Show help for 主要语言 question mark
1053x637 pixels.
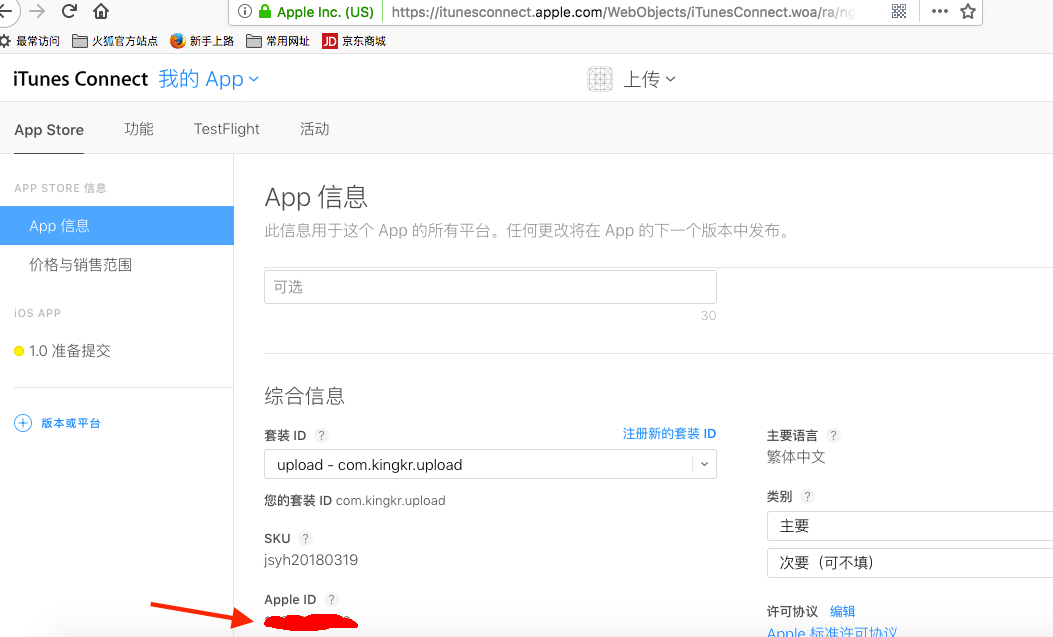click(x=833, y=435)
